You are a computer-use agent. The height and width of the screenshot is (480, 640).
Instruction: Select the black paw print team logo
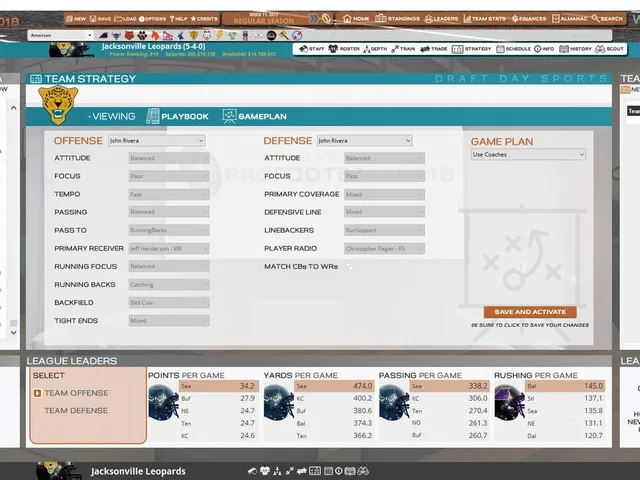click(x=142, y=36)
